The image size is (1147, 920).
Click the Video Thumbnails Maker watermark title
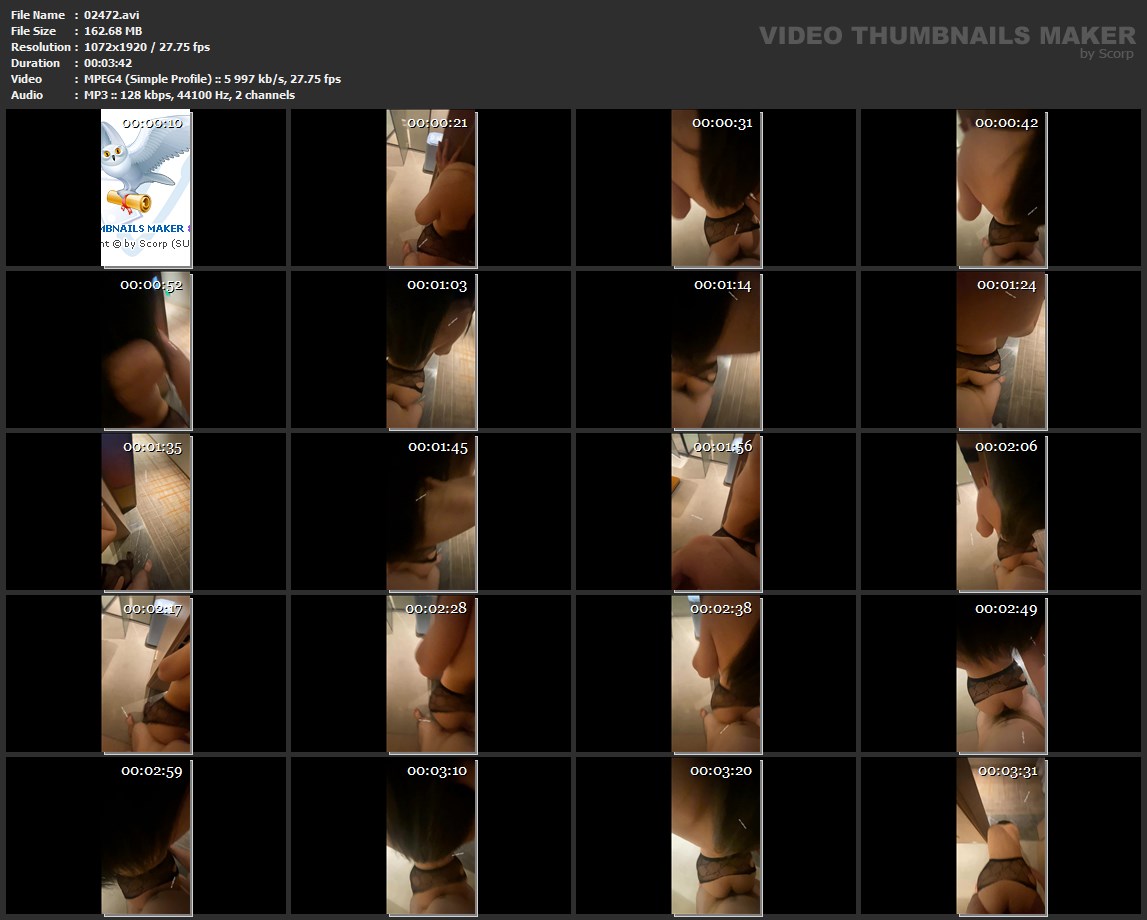946,35
